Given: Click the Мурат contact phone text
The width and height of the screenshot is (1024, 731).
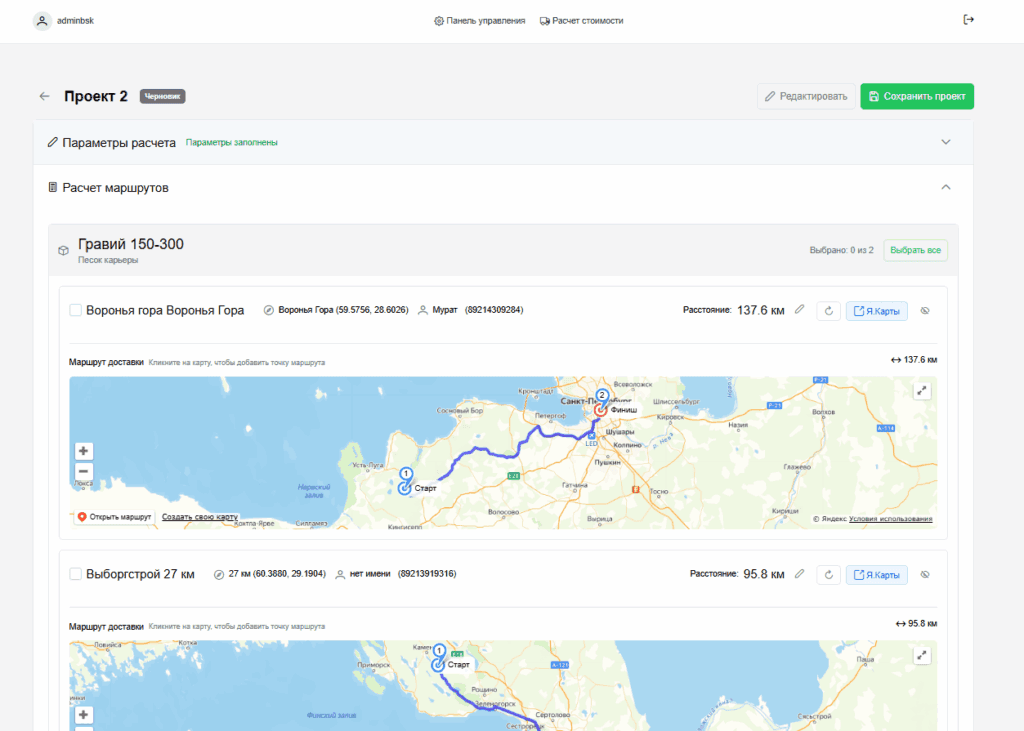Looking at the screenshot, I should [x=494, y=310].
